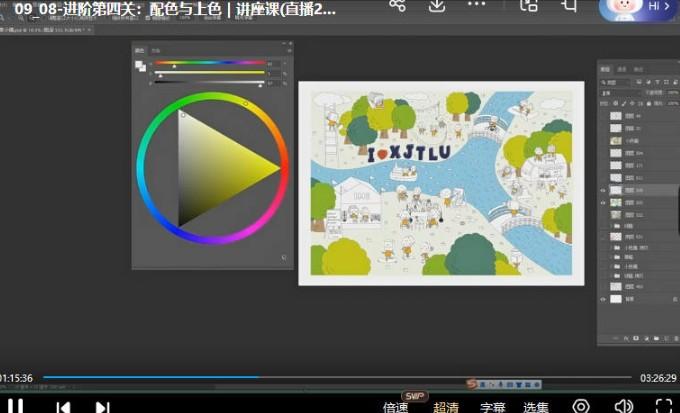Viewport: 680px width, 413px height.
Task: Pick a color in the color wheel triangle
Action: tap(215, 168)
